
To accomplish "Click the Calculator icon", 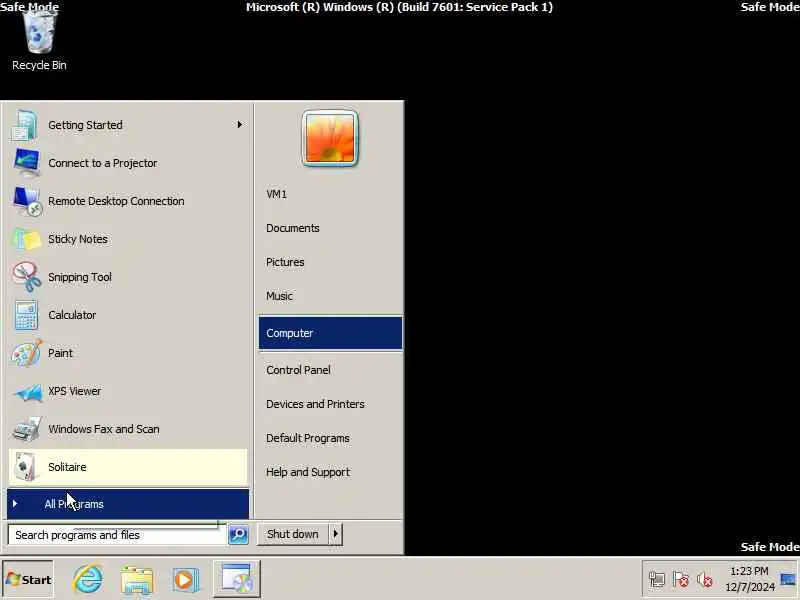I will 26,315.
